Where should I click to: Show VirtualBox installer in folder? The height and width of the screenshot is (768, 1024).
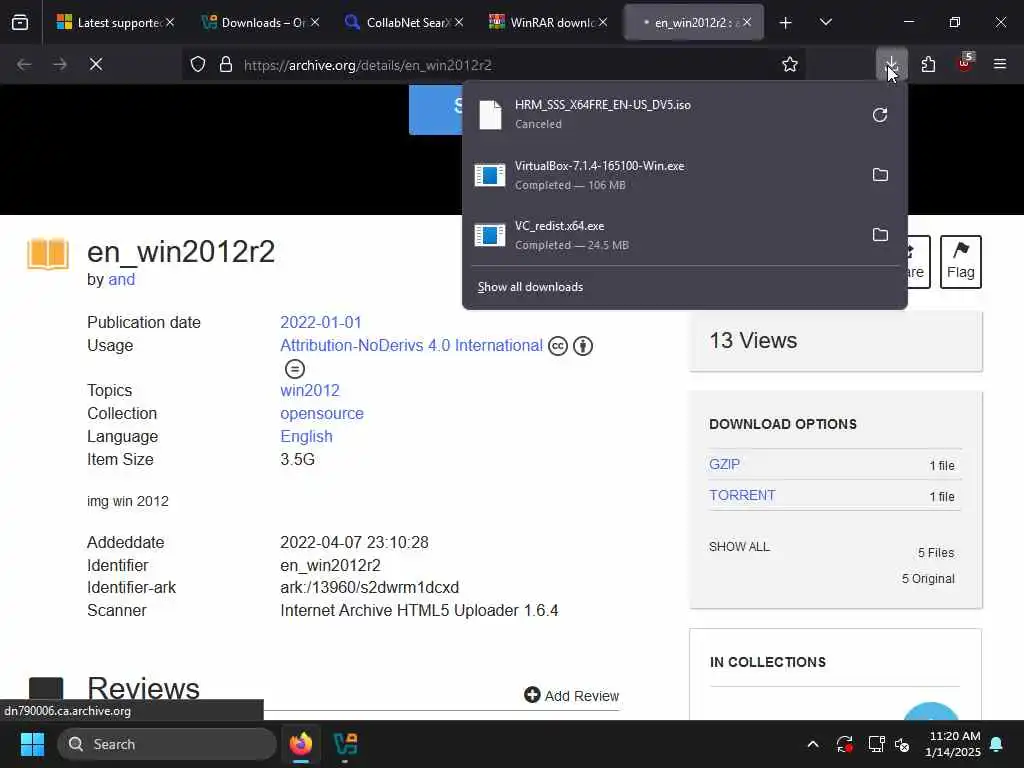point(880,175)
